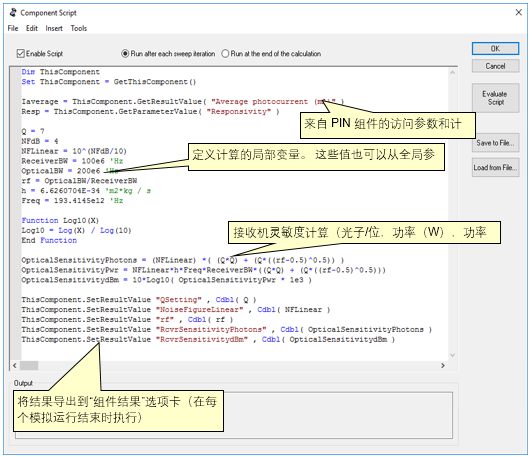Toggle the Enable Script checkbox

click(x=20, y=54)
